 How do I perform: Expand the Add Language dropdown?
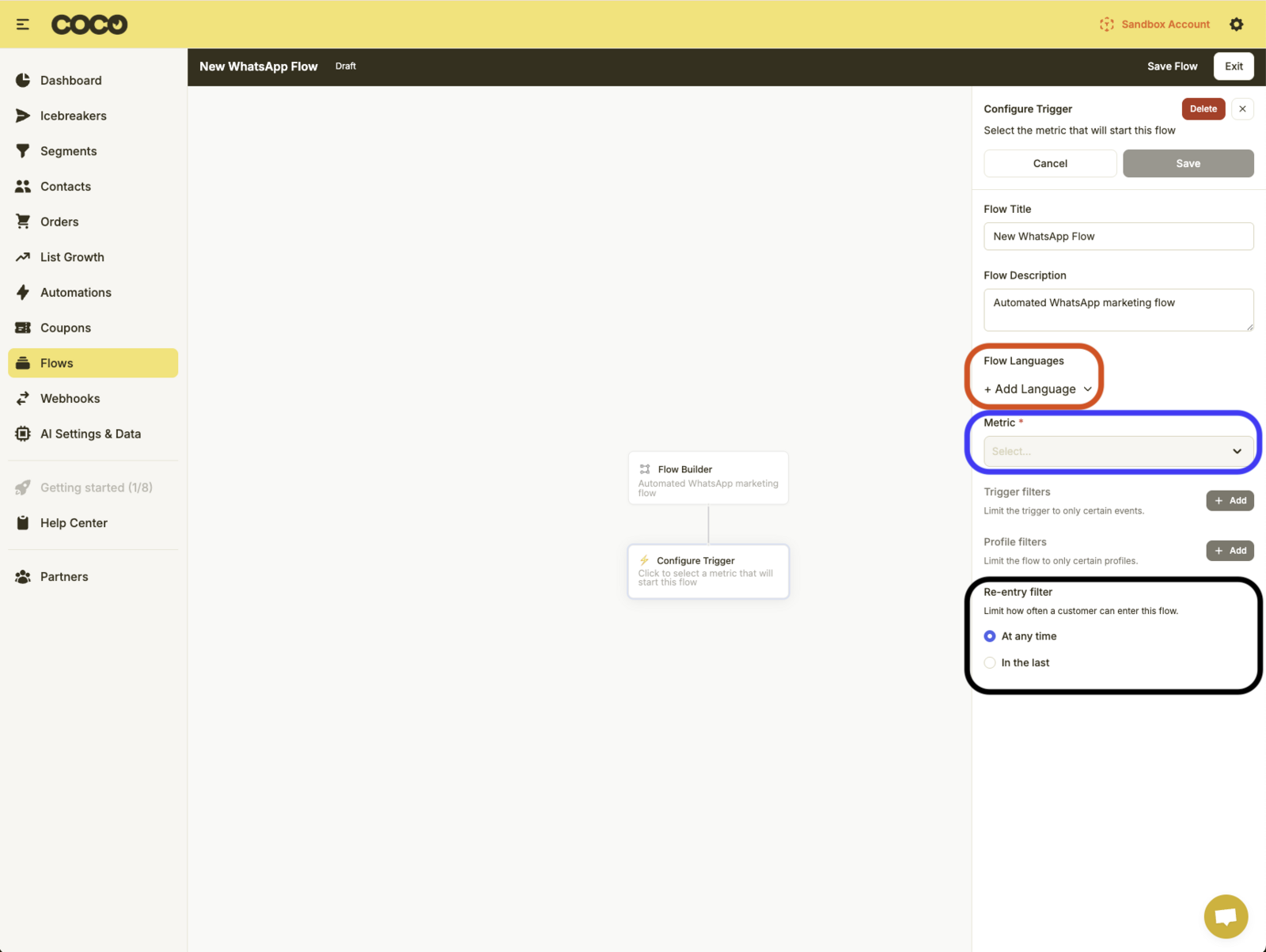1037,389
